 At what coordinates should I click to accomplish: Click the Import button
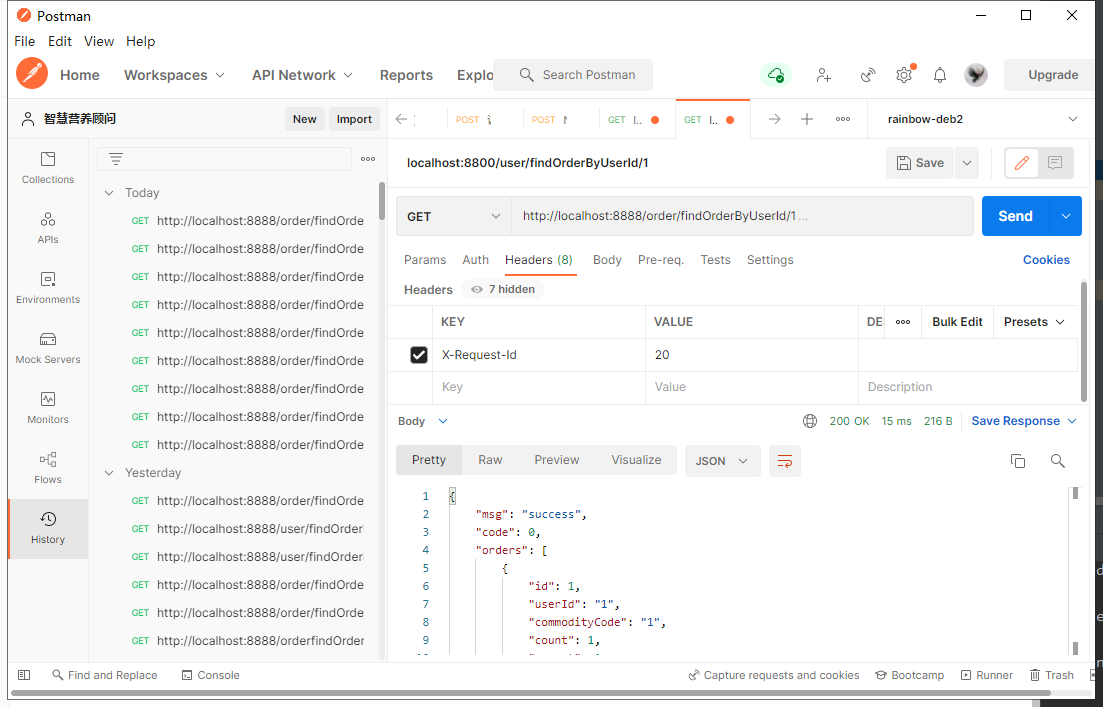tap(354, 119)
